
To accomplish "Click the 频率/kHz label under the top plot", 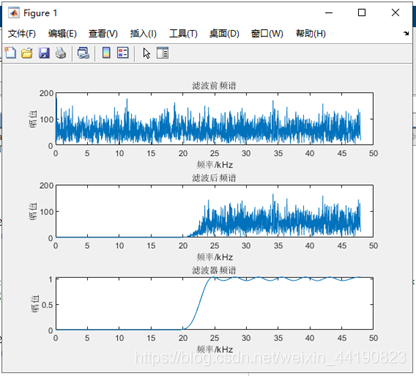I will click(215, 165).
